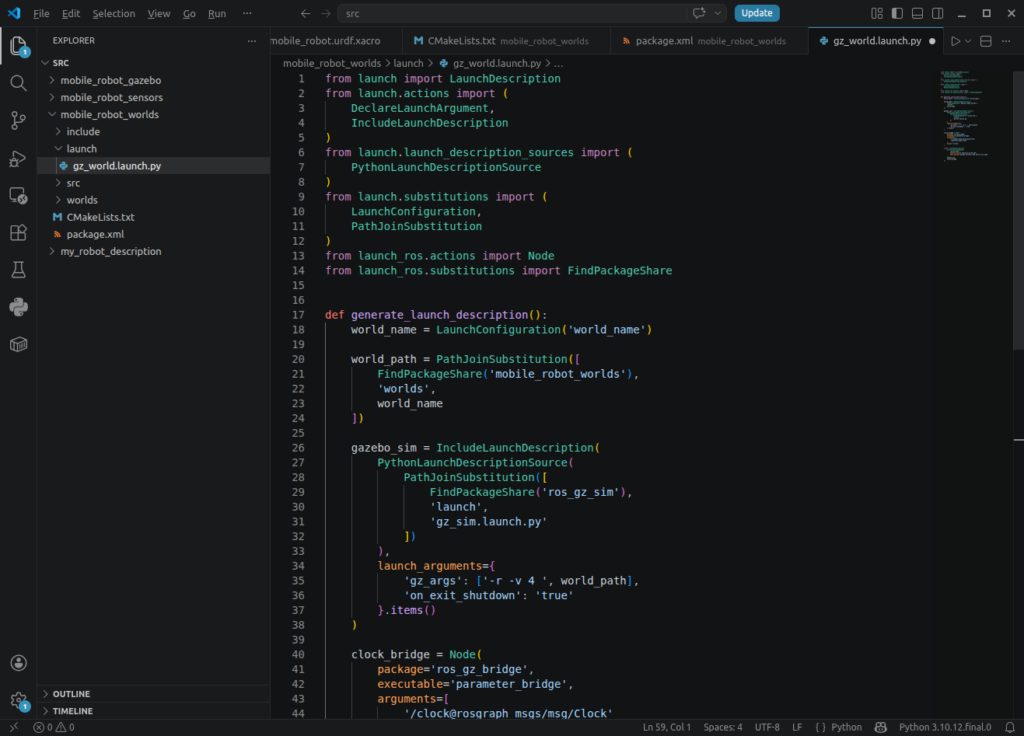Open gz_world.launch.py in explorer tree
The image size is (1024, 736).
click(x=154, y=166)
